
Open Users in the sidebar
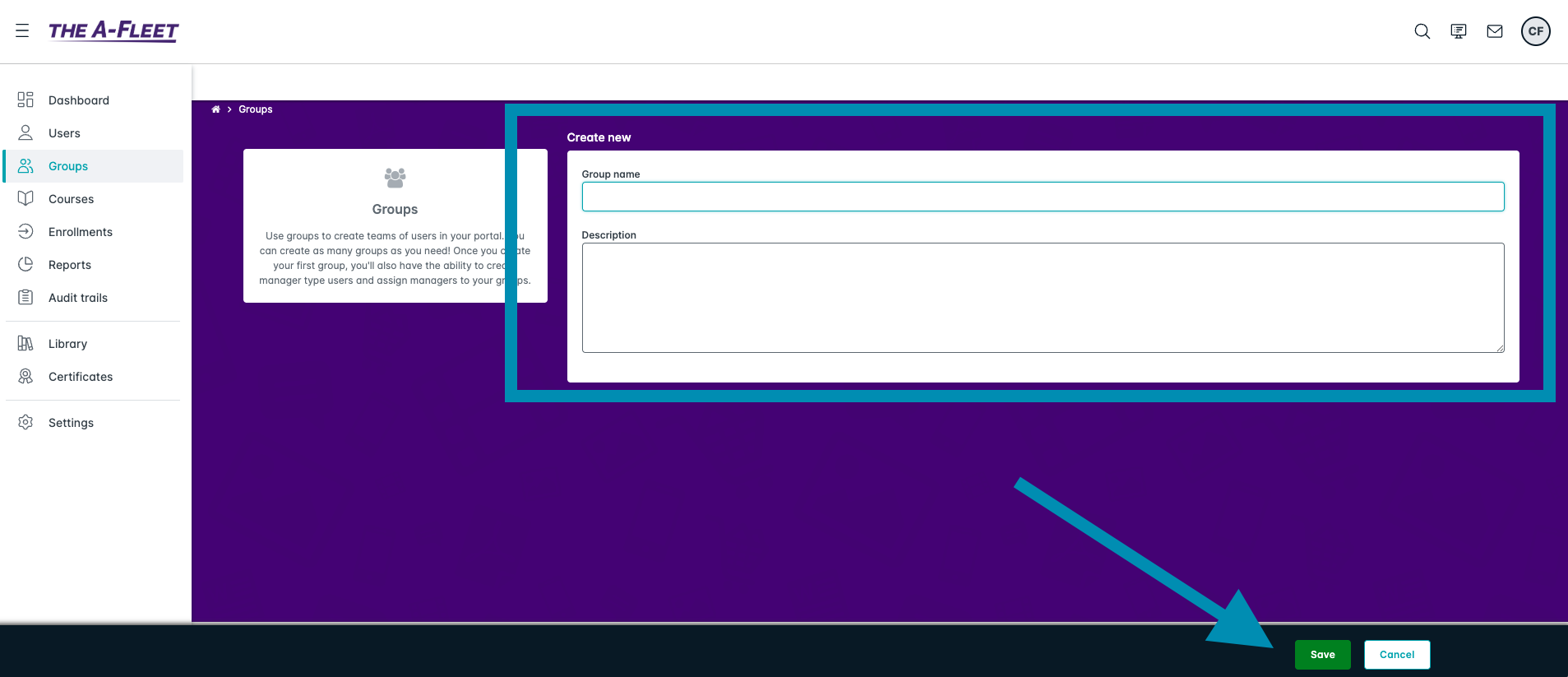pos(64,133)
